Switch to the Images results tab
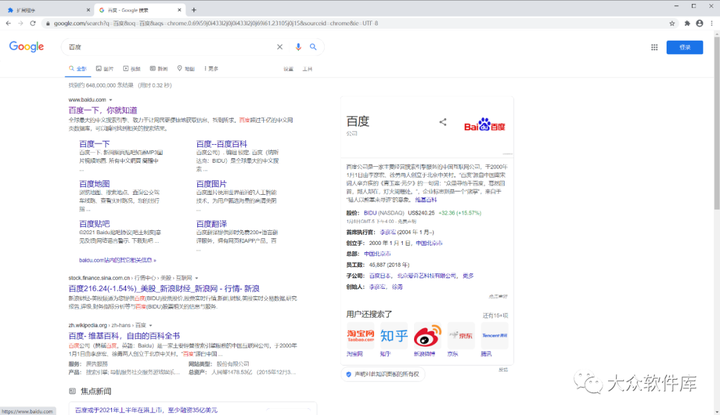The height and width of the screenshot is (415, 720). point(105,68)
